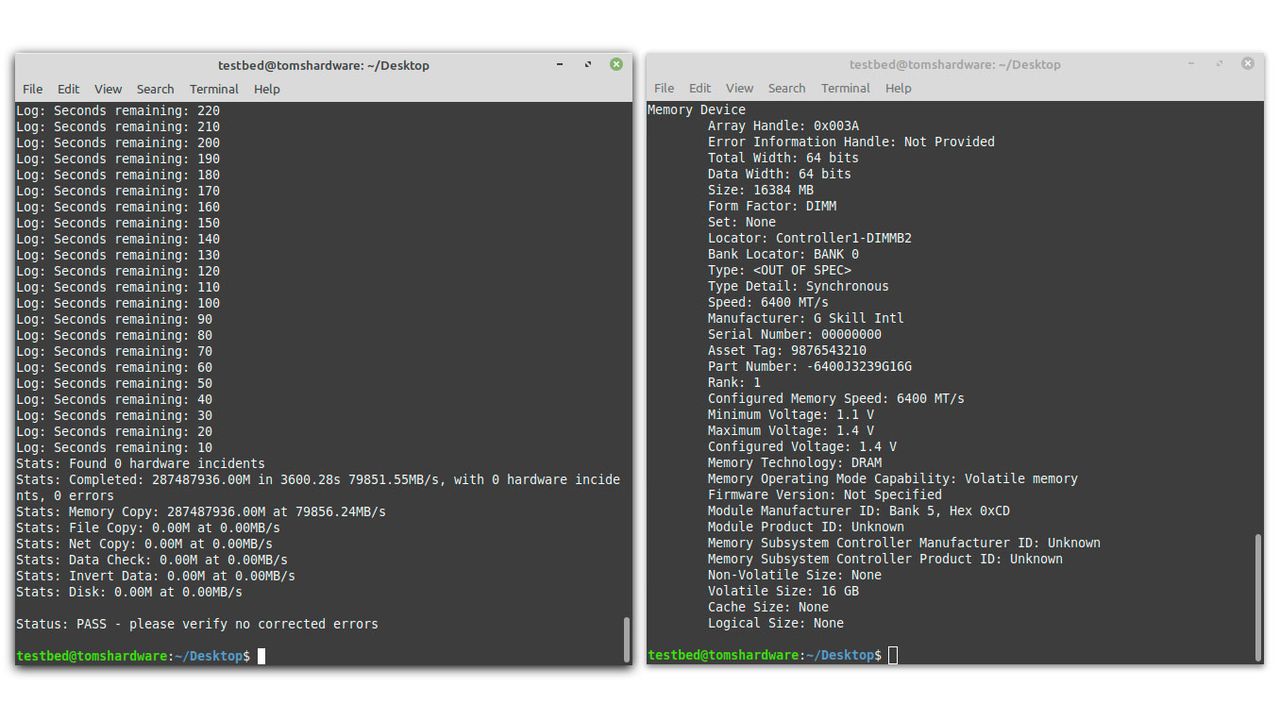Click left terminal vertical scrollbar thumb
The image size is (1280, 720).
(x=627, y=639)
